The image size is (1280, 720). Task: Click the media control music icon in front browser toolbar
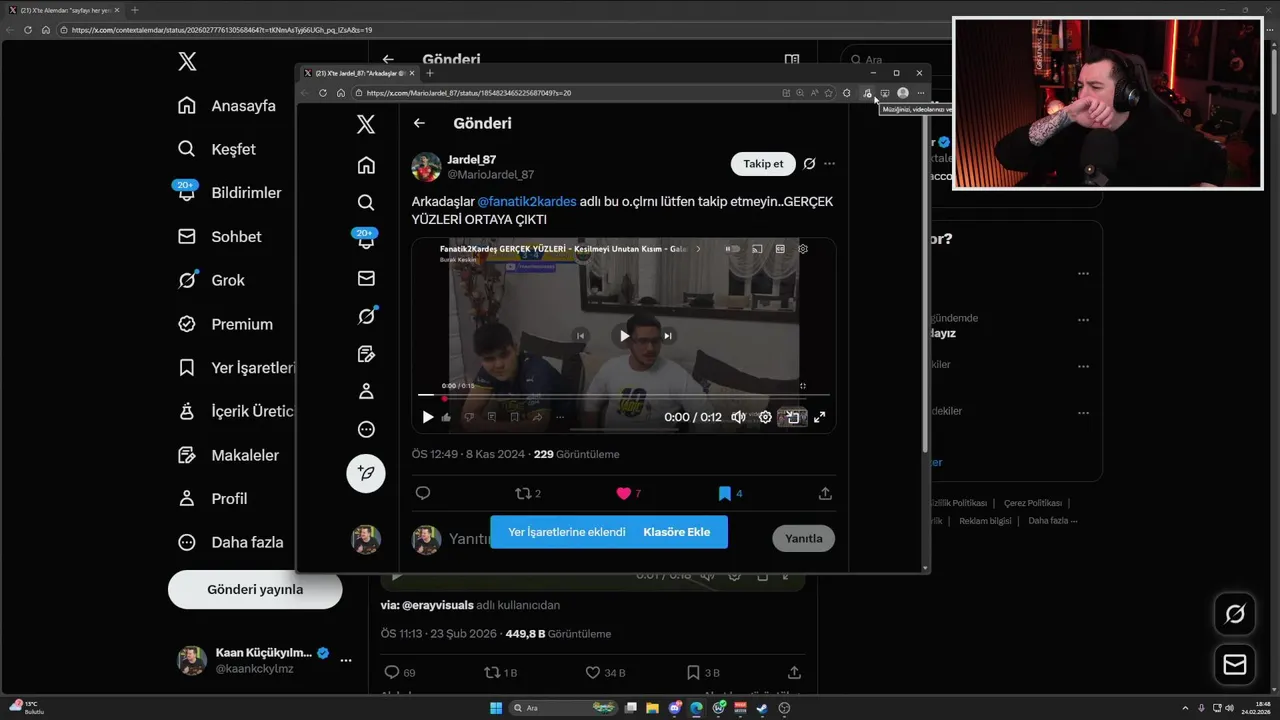[x=867, y=93]
